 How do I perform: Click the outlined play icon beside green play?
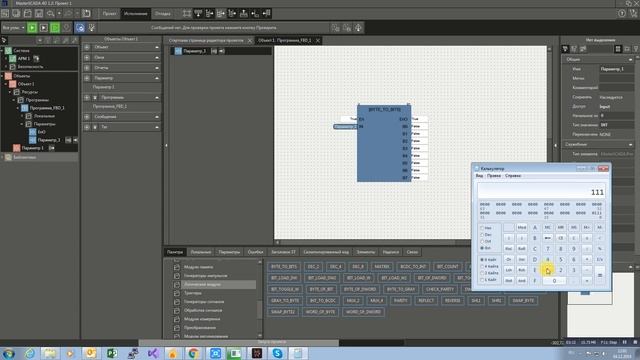point(44,28)
